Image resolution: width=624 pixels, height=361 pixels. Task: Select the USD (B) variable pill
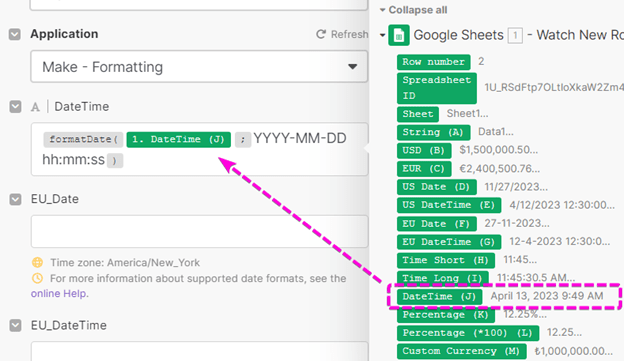[424, 151]
